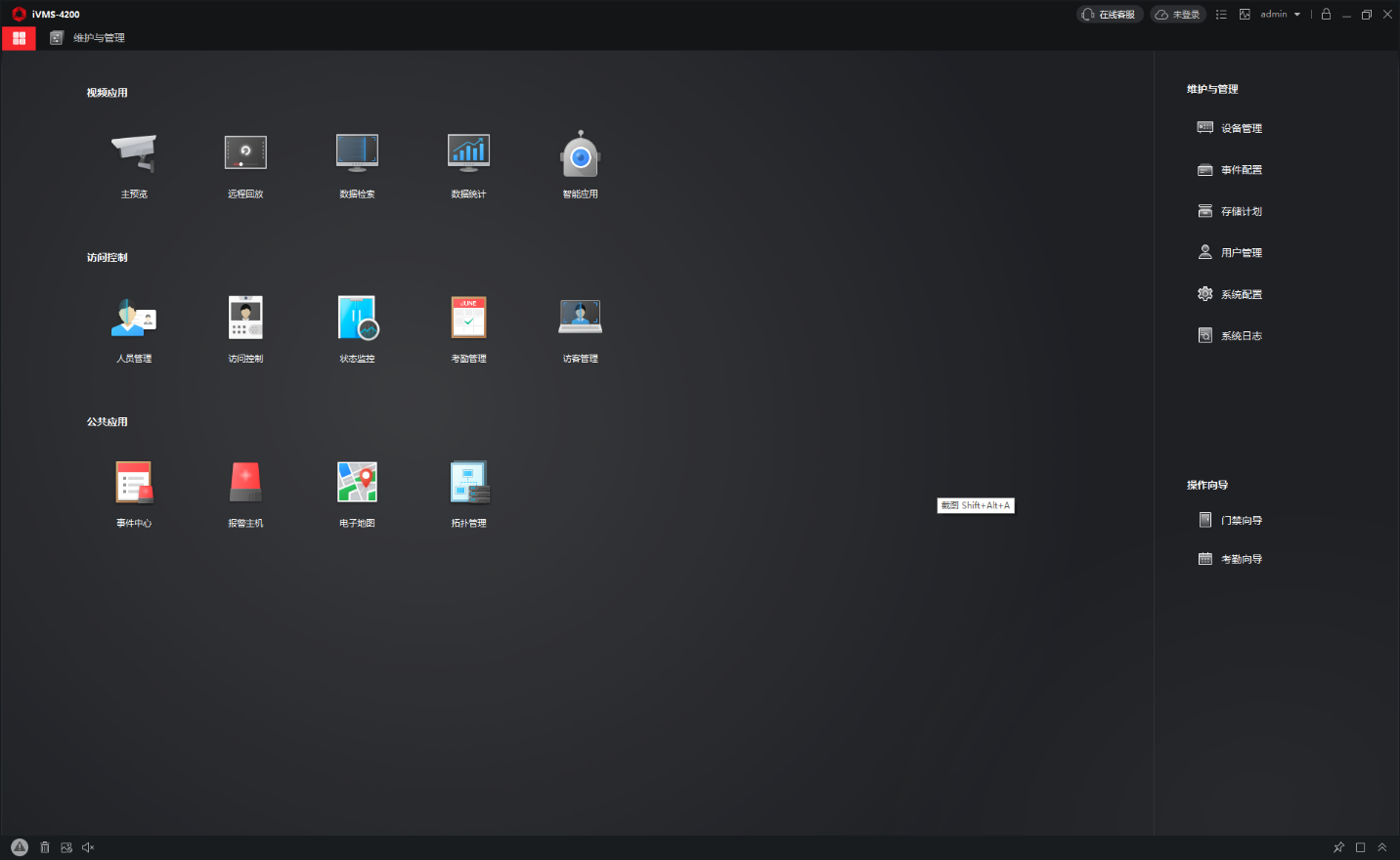1400x860 pixels.
Task: Select the red control panel home tab
Action: pos(19,38)
